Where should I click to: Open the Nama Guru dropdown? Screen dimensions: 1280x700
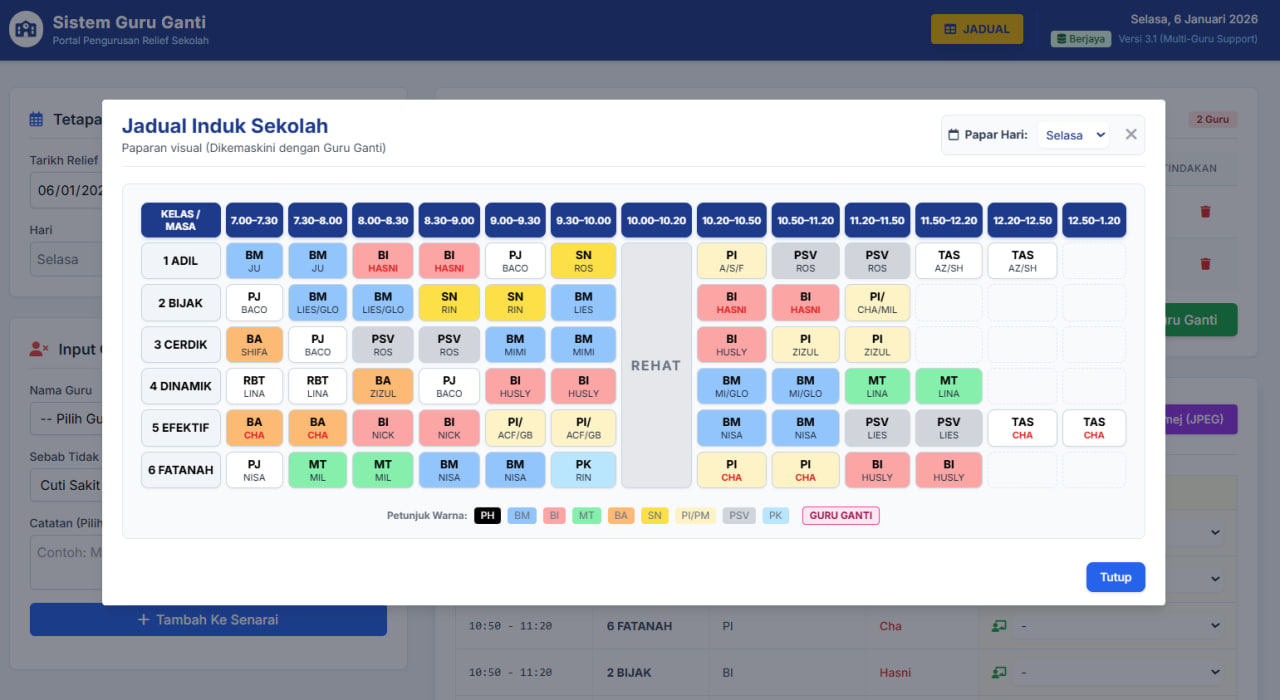[x=66, y=418]
